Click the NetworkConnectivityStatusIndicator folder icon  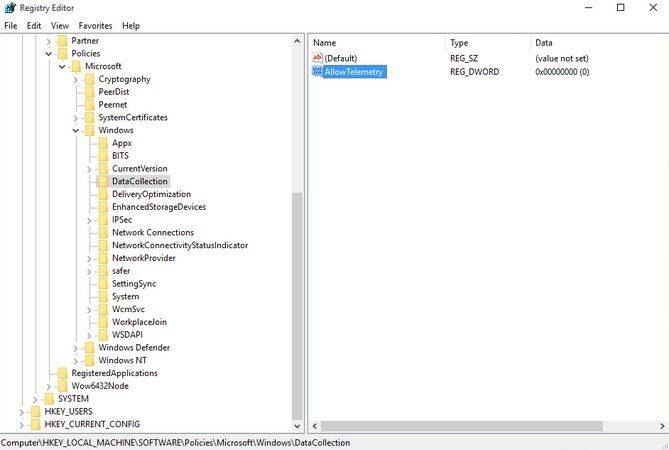click(103, 246)
